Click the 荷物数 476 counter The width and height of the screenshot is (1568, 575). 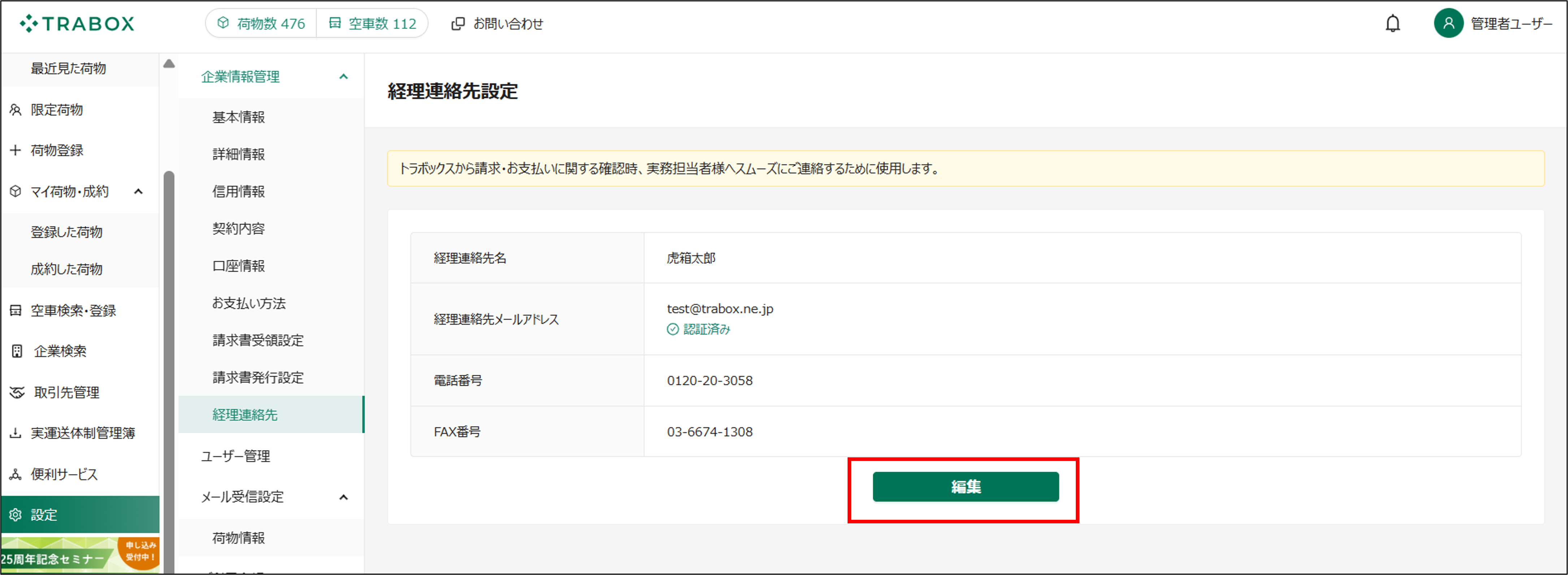(261, 23)
